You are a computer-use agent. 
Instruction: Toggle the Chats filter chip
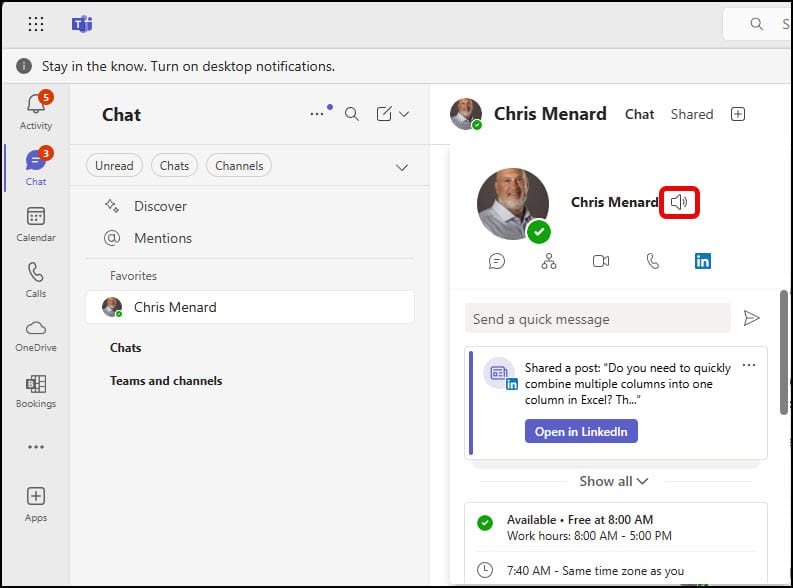tap(174, 166)
